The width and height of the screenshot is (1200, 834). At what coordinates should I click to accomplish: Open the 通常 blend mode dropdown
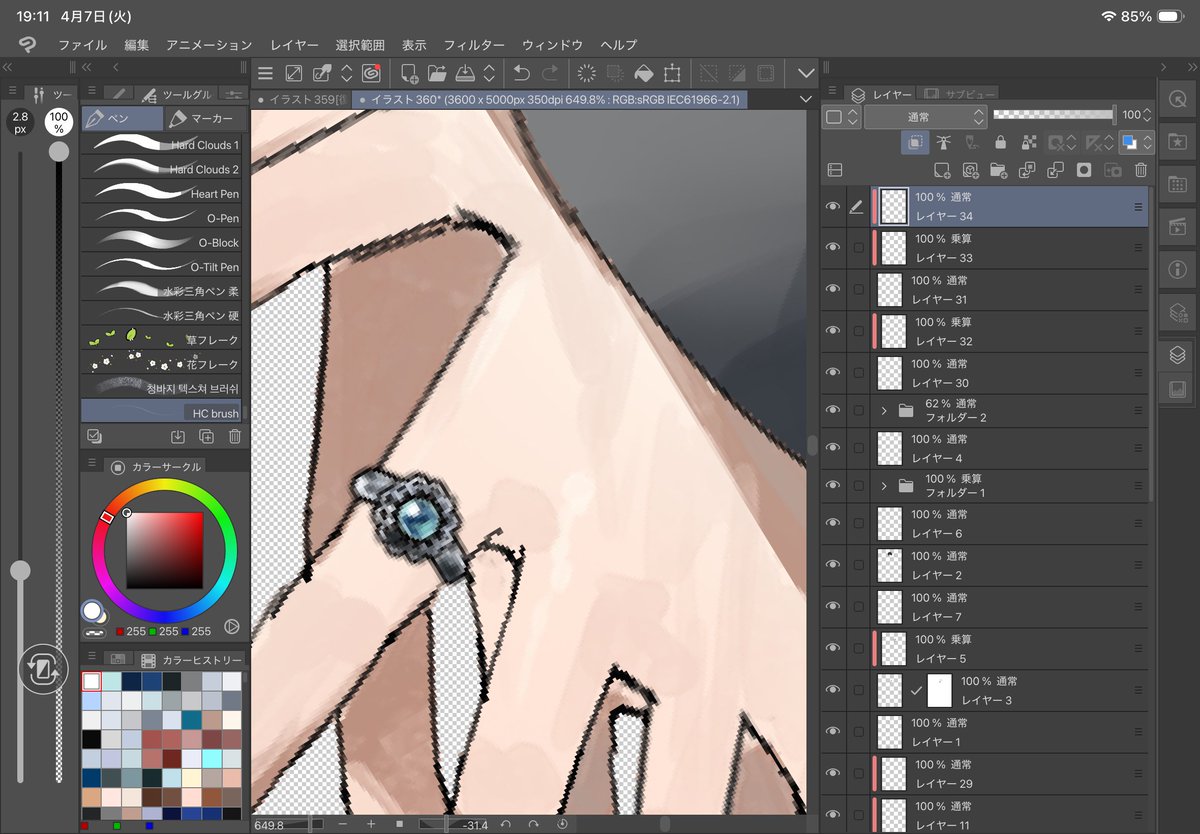pos(921,117)
